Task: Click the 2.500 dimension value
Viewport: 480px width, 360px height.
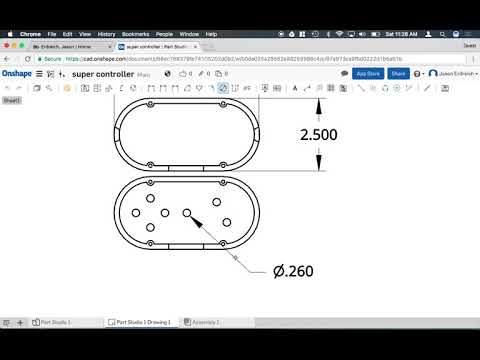Action: pos(319,135)
